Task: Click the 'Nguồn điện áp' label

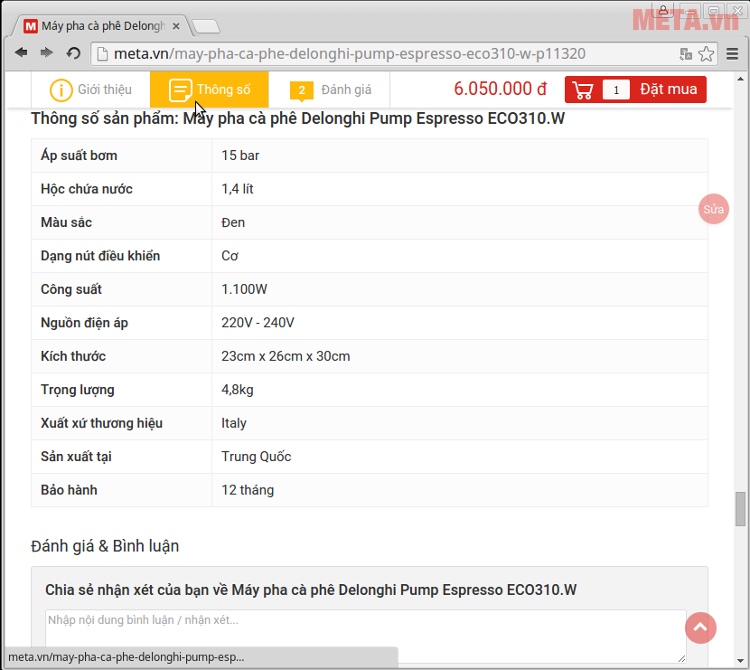Action: pos(84,323)
